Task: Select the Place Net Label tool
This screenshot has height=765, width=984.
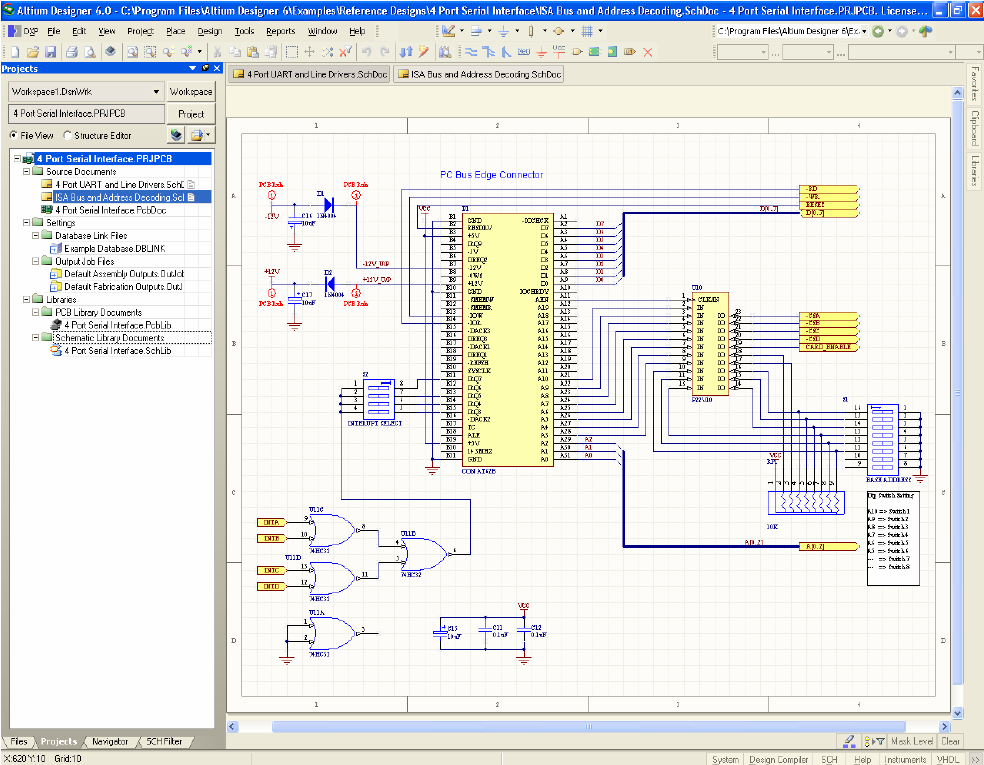Action: point(523,52)
